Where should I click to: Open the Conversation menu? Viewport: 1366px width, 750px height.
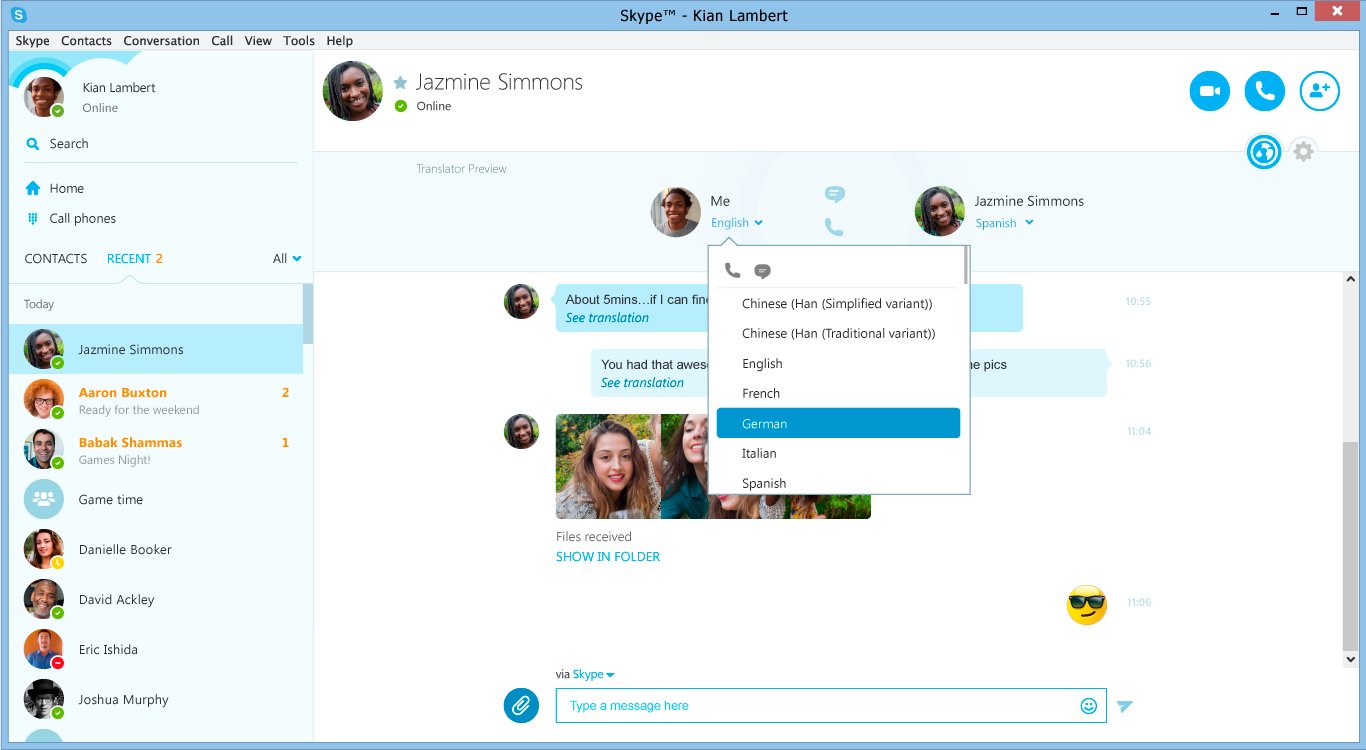(161, 41)
